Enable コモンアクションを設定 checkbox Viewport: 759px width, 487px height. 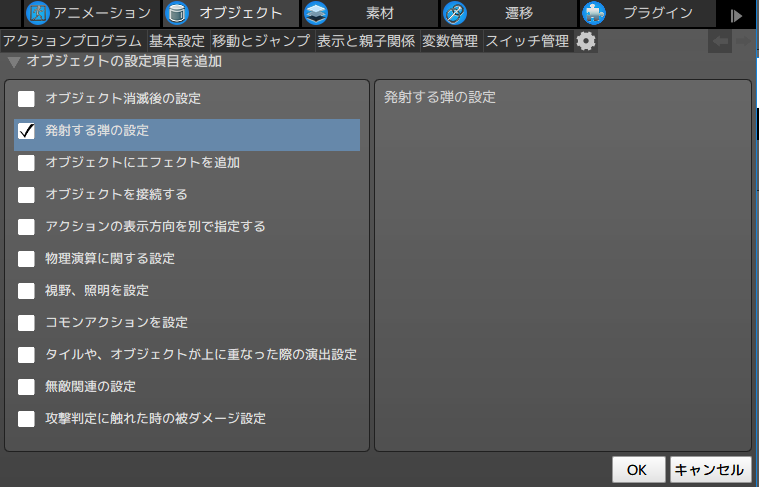click(x=26, y=322)
